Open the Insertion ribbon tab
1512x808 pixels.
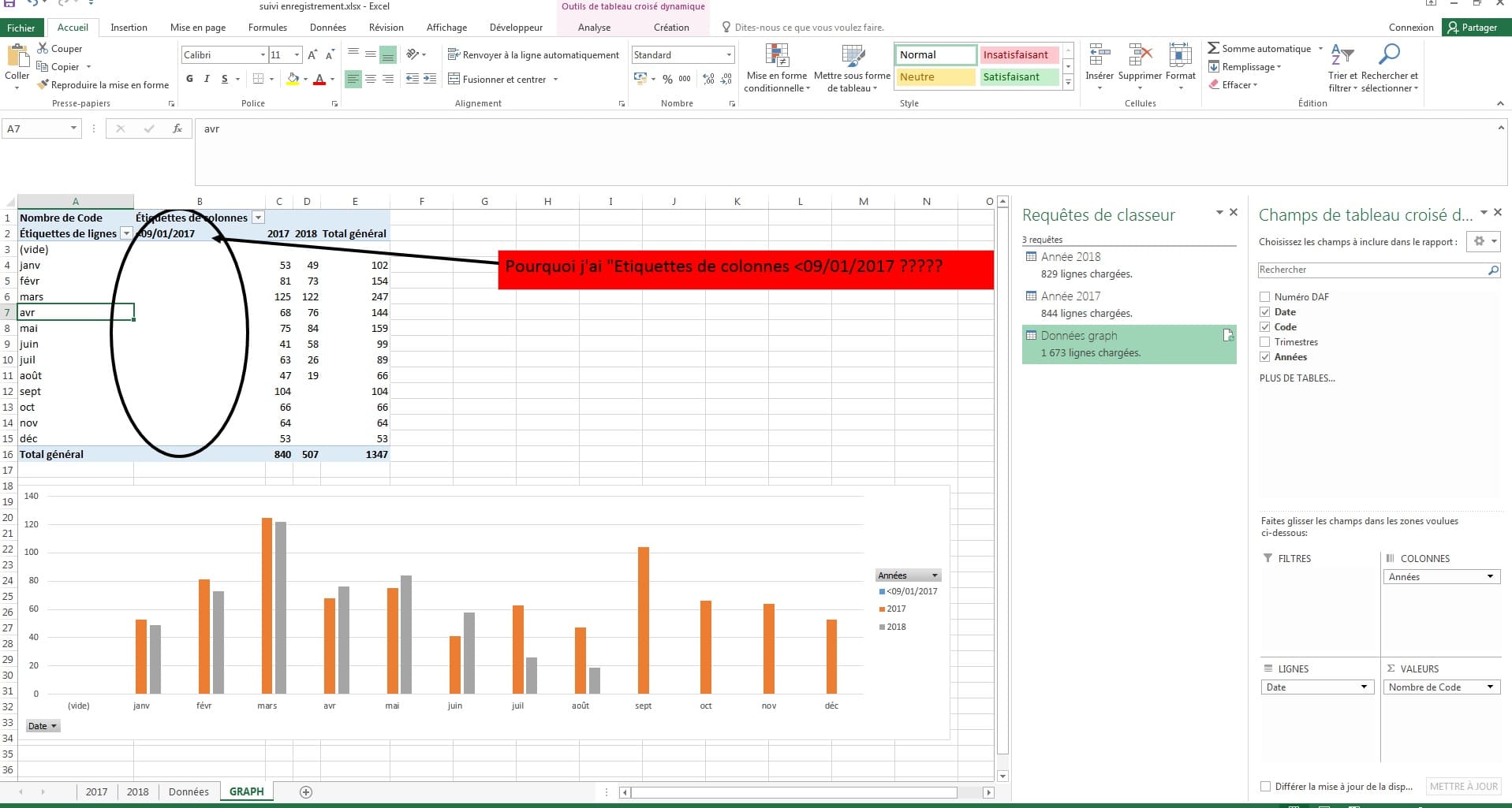click(x=129, y=28)
